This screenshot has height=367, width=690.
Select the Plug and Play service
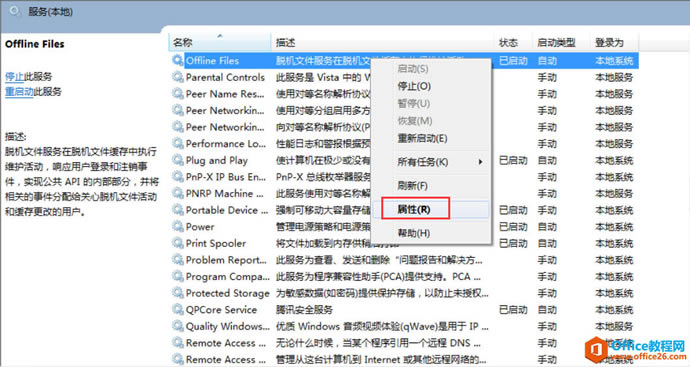pyautogui.click(x=217, y=160)
